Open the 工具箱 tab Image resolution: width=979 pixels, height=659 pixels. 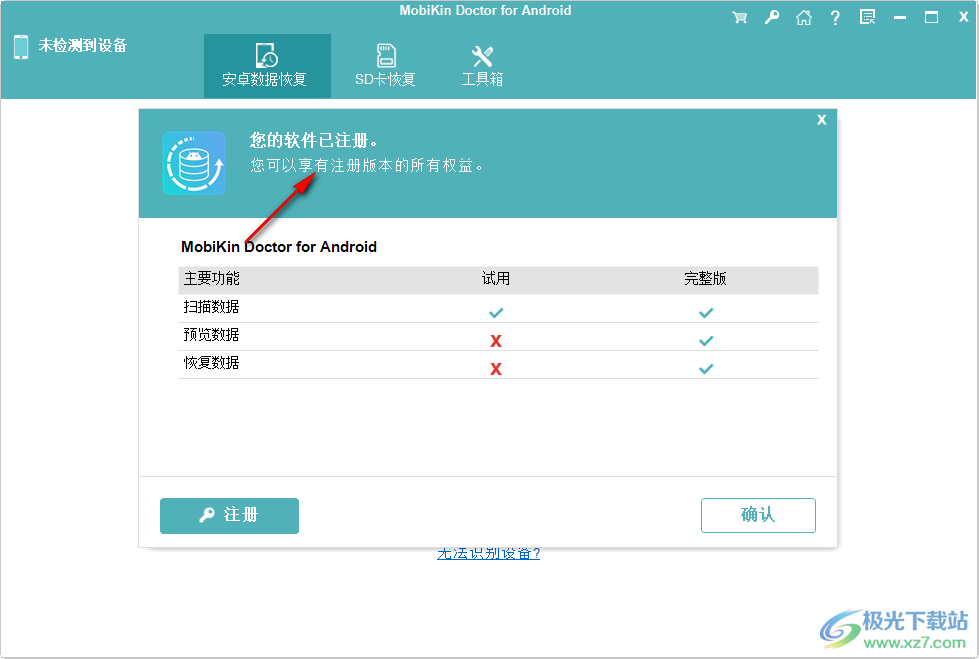(x=481, y=64)
